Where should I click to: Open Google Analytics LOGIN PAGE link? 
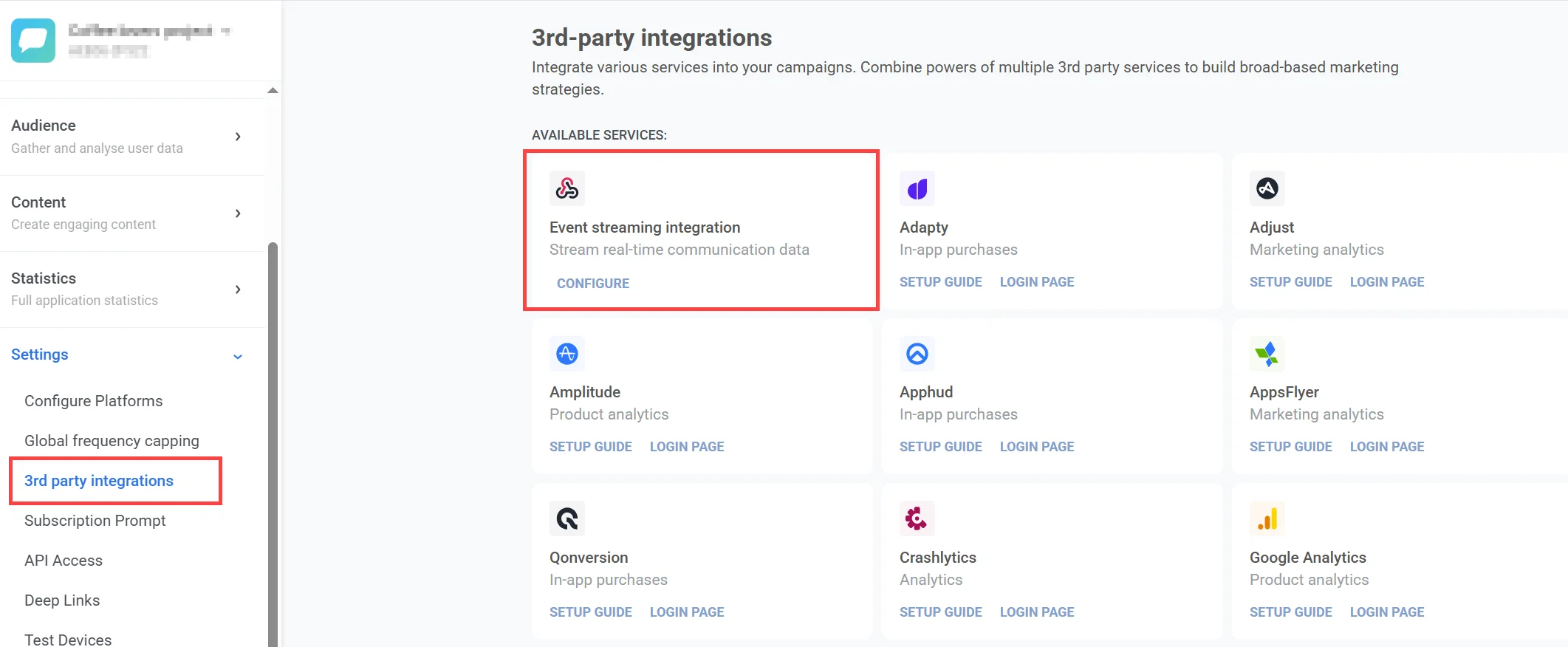point(1387,612)
